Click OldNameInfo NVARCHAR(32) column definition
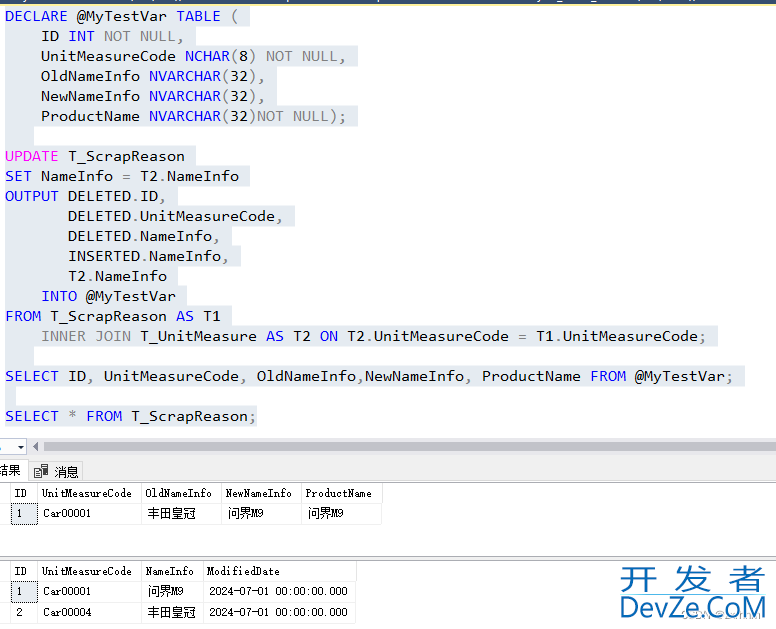This screenshot has width=776, height=629. coord(152,76)
